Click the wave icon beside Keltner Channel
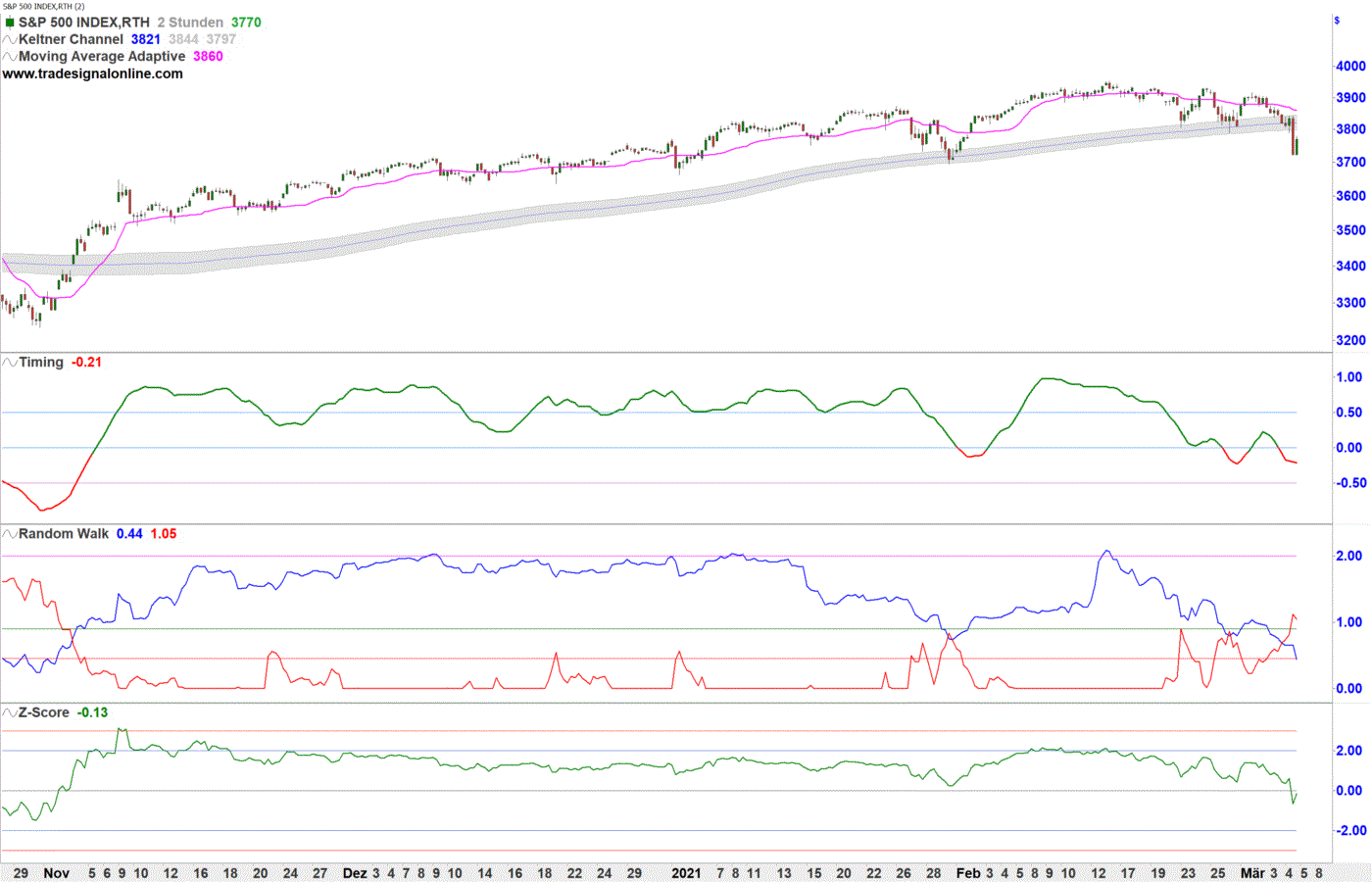Viewport: 1372px width, 882px height. [x=10, y=39]
